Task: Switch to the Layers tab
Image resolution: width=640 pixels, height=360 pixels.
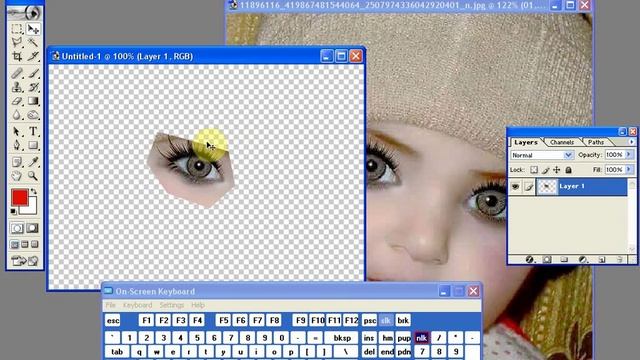Action: (x=526, y=142)
